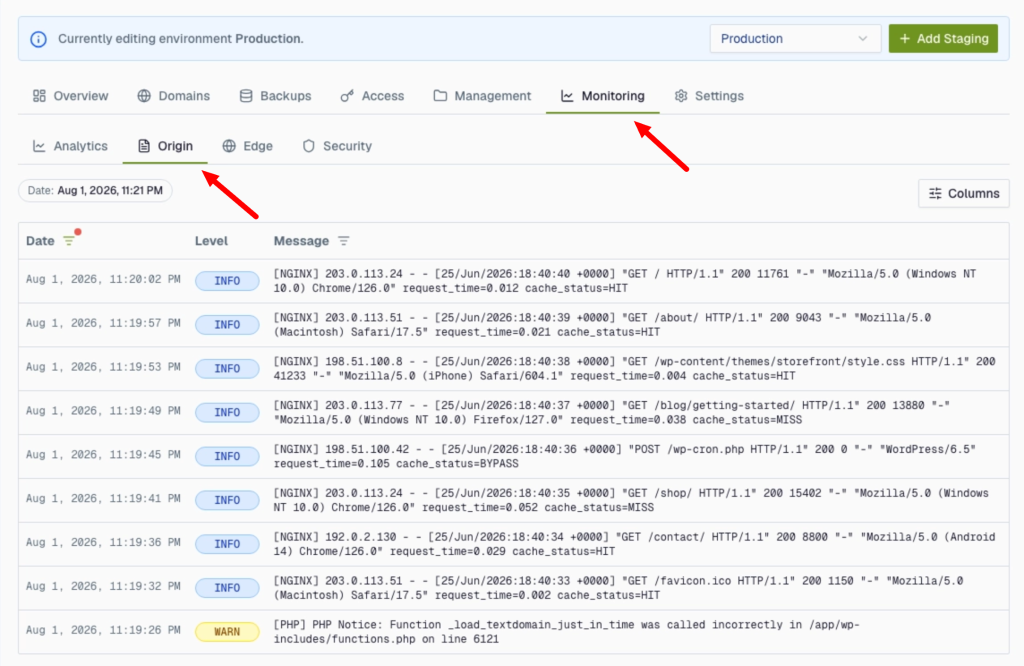This screenshot has width=1024, height=666.
Task: Click INFO badge in 11:19:49 PM row
Action: (227, 412)
